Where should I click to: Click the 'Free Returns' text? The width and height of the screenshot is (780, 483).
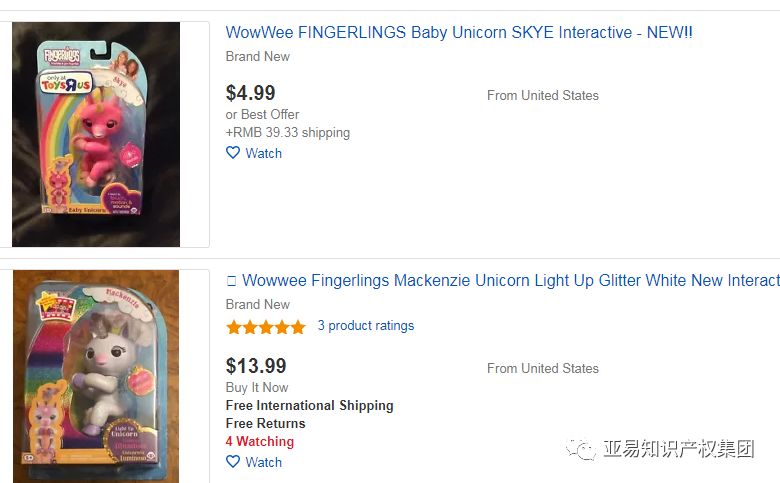coord(266,423)
